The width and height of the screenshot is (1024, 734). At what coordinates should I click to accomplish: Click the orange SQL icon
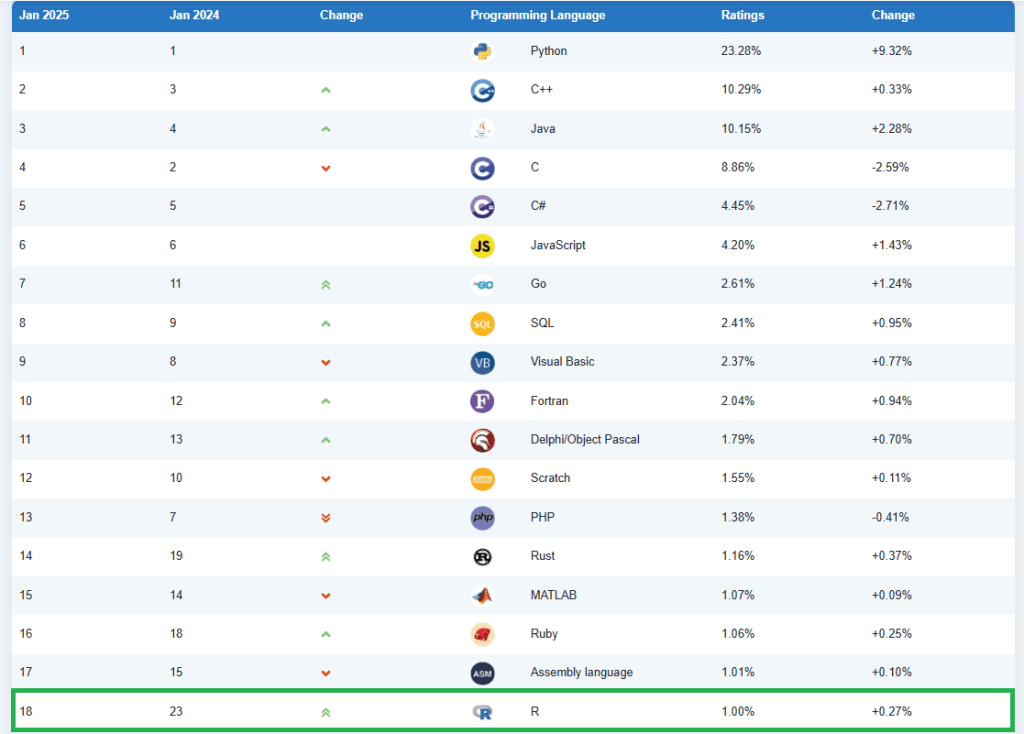tap(482, 323)
